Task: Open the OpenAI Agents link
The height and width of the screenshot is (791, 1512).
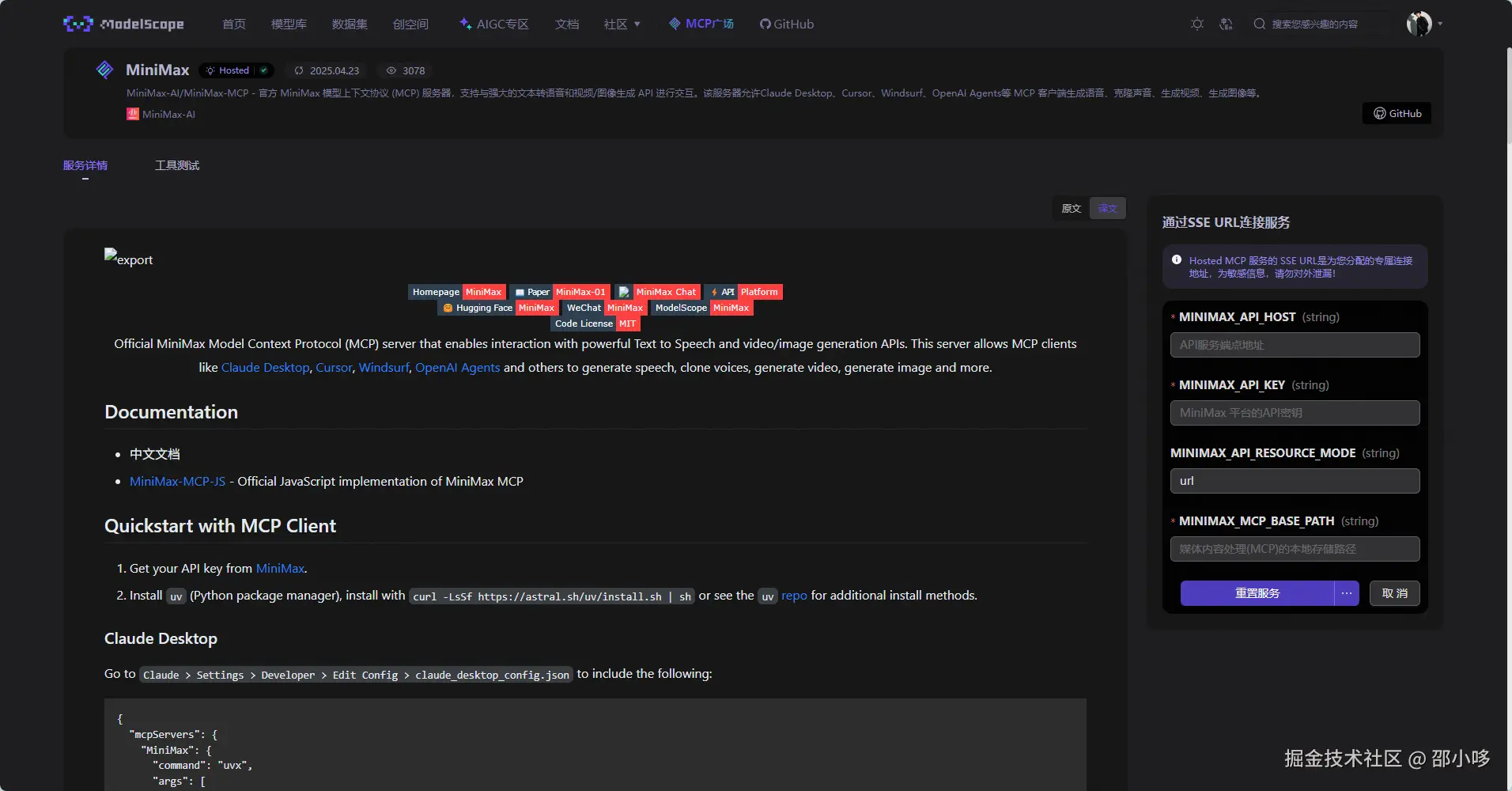Action: point(458,367)
